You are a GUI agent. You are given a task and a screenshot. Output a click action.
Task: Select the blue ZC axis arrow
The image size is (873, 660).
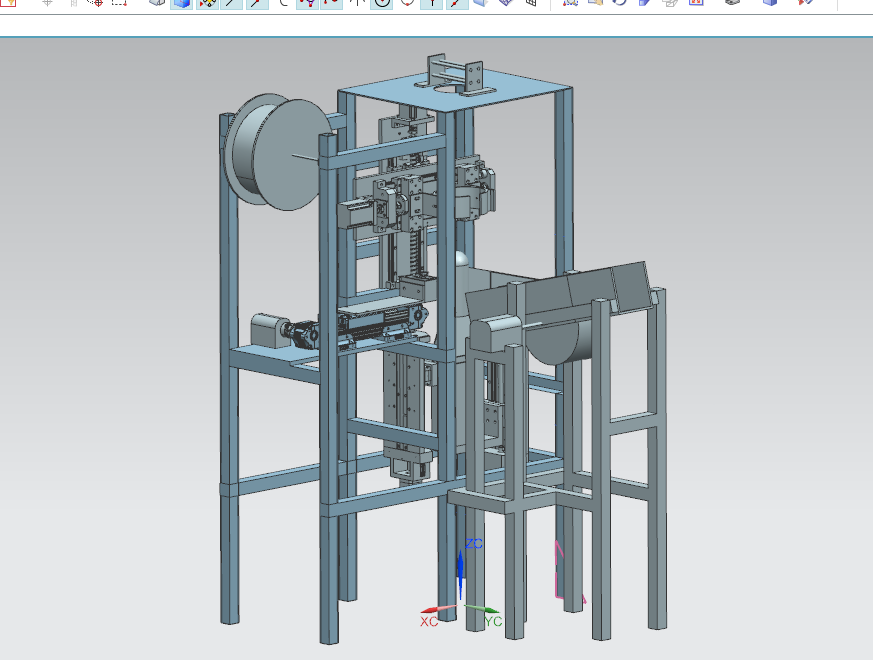(x=460, y=574)
